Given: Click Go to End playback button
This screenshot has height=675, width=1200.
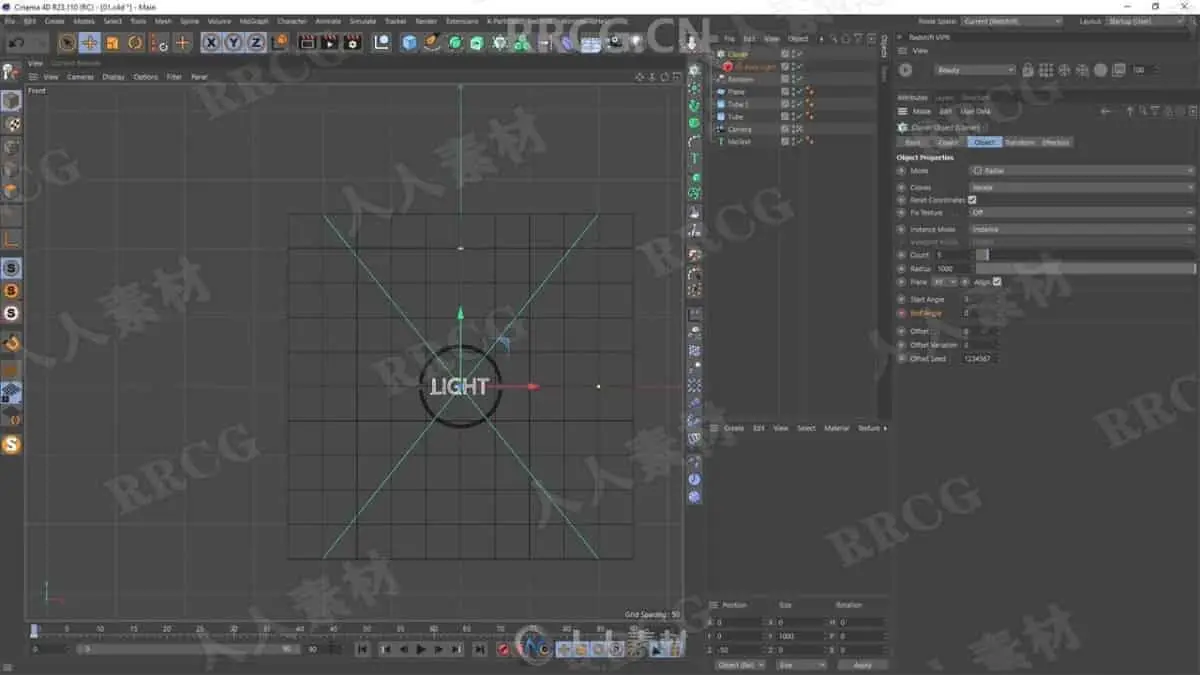Looking at the screenshot, I should 479,649.
